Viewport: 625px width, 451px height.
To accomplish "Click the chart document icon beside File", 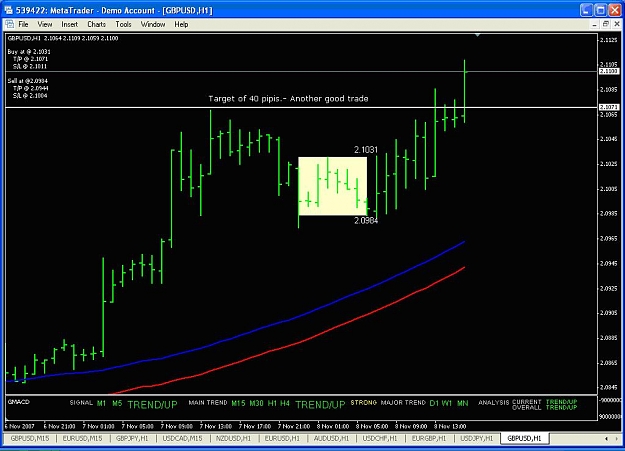I will (x=10, y=24).
